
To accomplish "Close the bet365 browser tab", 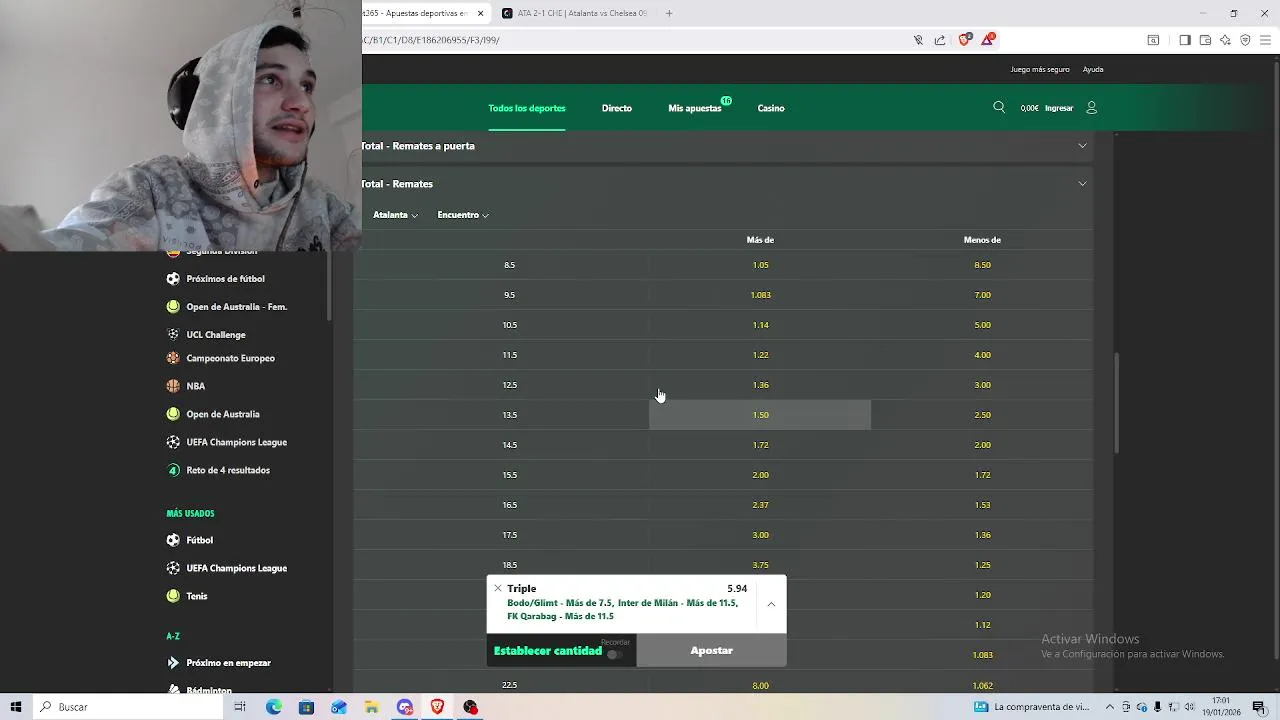I will [481, 13].
